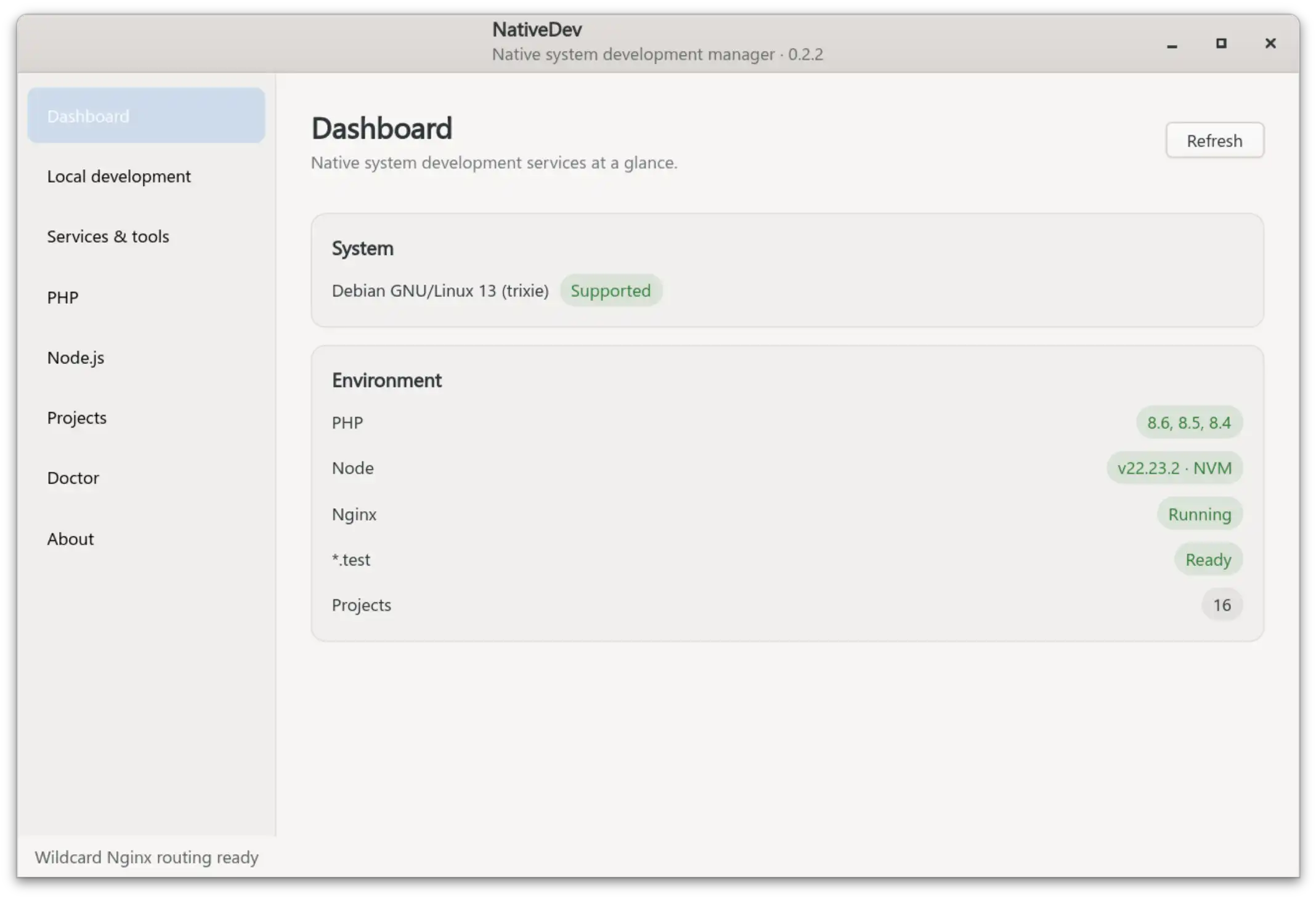The image size is (1316, 898).
Task: Click the Wildcard Nginx routing ready status
Action: click(147, 857)
